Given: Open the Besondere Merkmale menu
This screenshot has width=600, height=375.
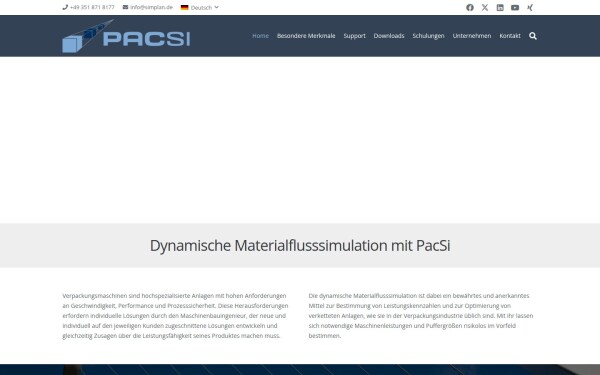Looking at the screenshot, I should (306, 36).
